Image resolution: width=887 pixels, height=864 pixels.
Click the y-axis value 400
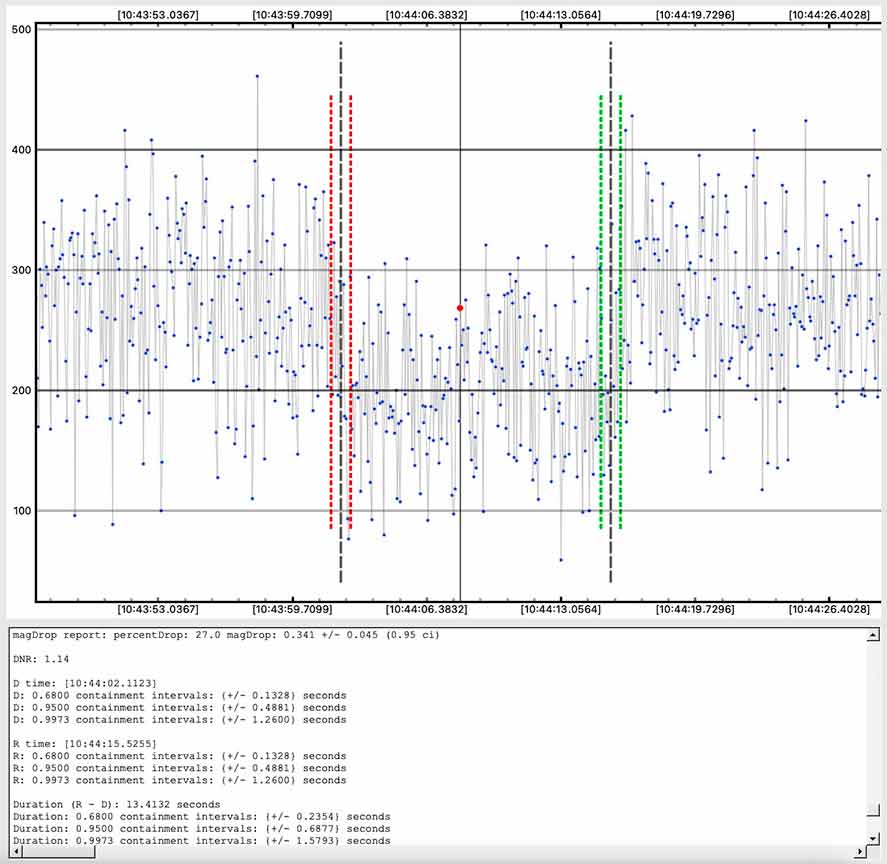point(21,150)
